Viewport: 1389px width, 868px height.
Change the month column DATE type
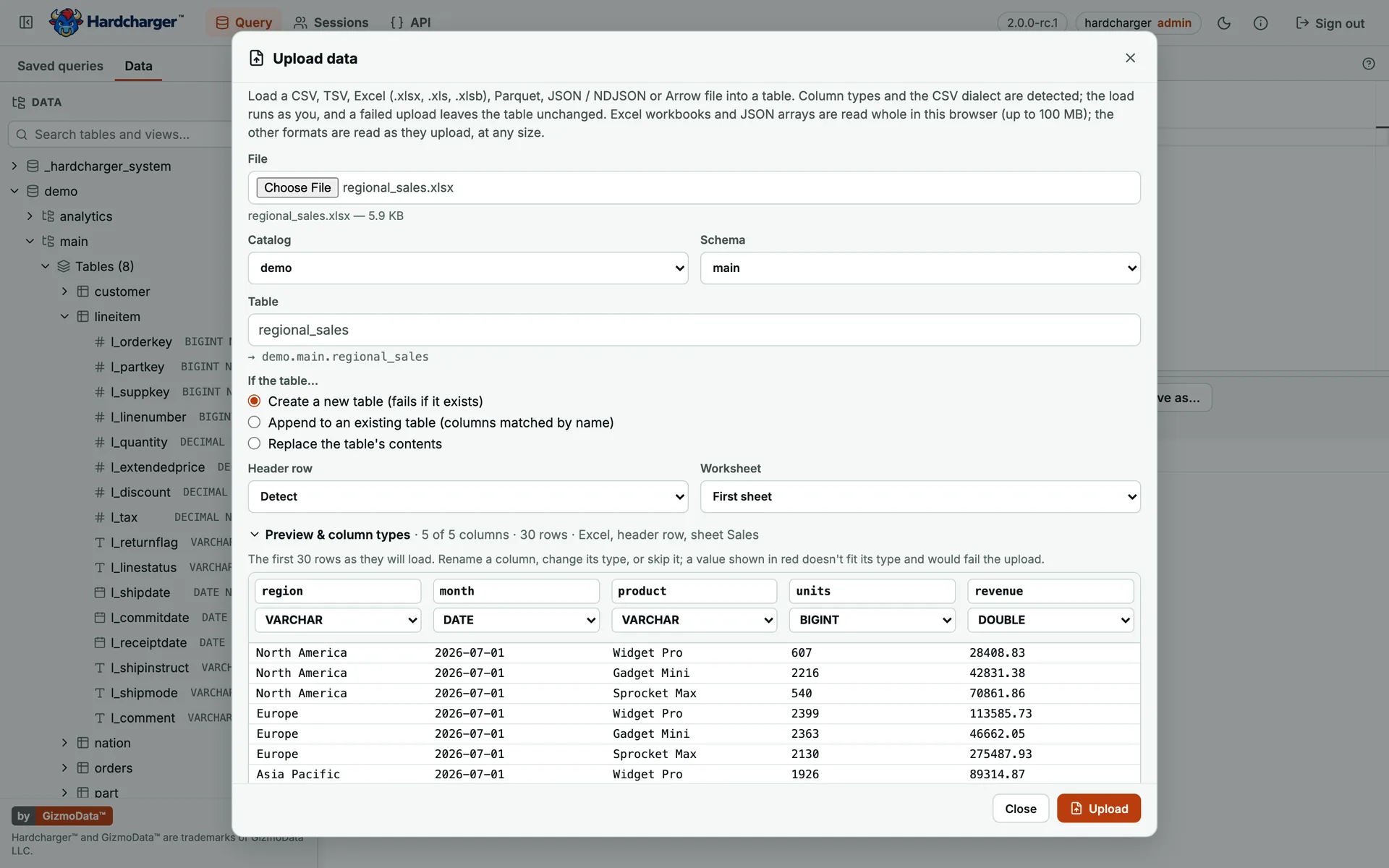516,620
